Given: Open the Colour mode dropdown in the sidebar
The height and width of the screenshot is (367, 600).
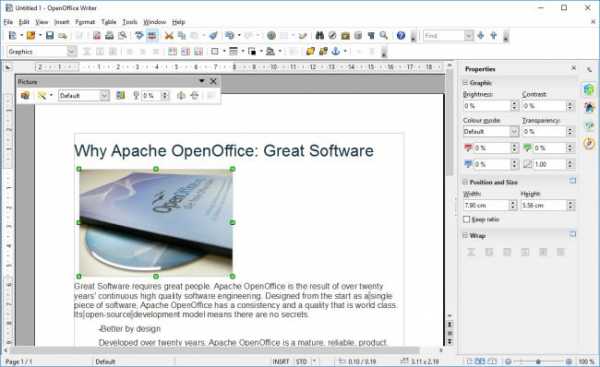Looking at the screenshot, I should 514,132.
